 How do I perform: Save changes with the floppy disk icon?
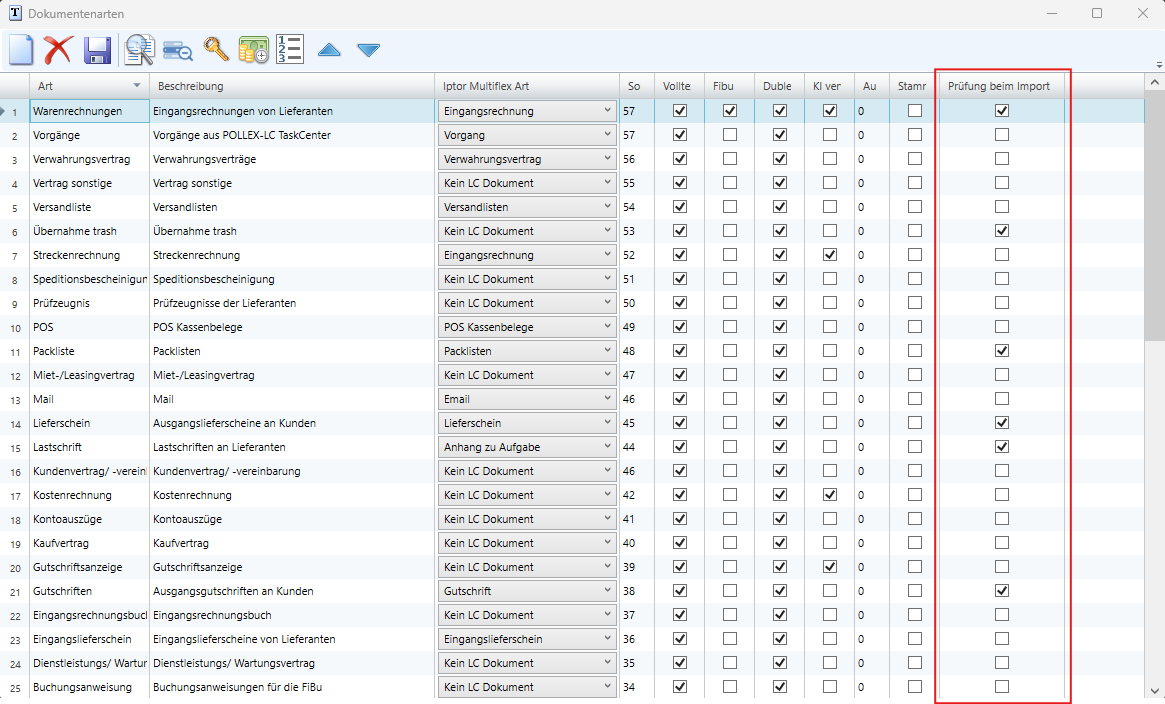97,50
